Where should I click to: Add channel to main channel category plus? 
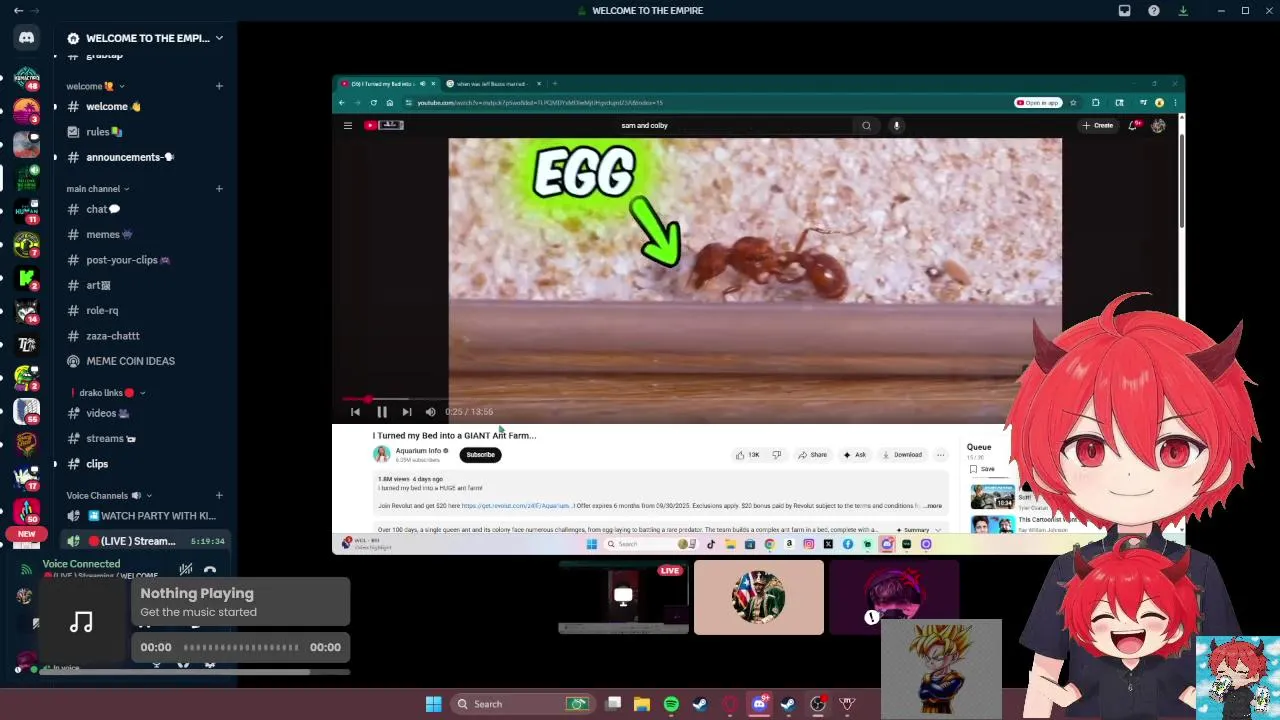click(x=219, y=189)
